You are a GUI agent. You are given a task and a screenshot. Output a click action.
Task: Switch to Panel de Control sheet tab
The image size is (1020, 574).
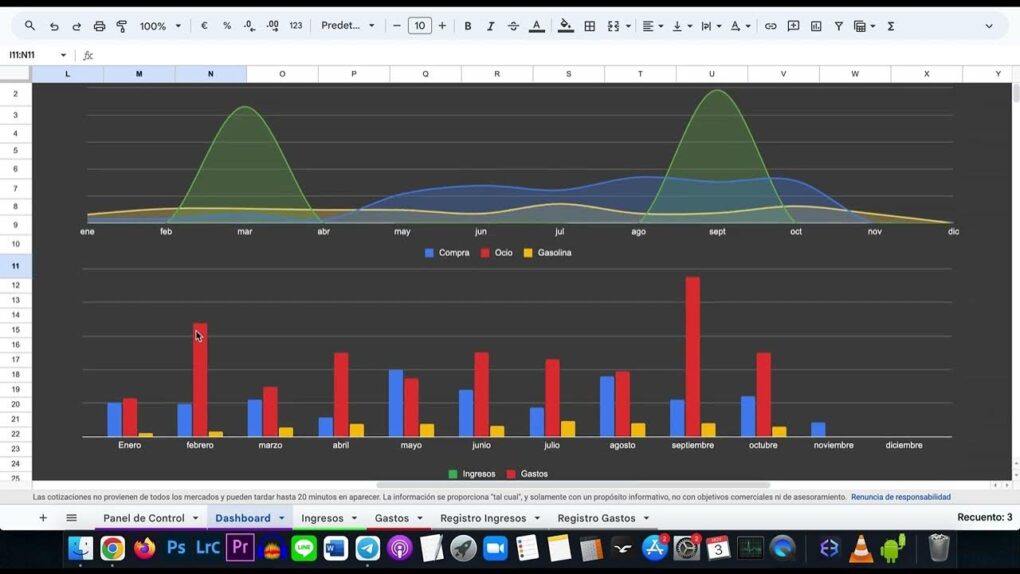coord(144,518)
